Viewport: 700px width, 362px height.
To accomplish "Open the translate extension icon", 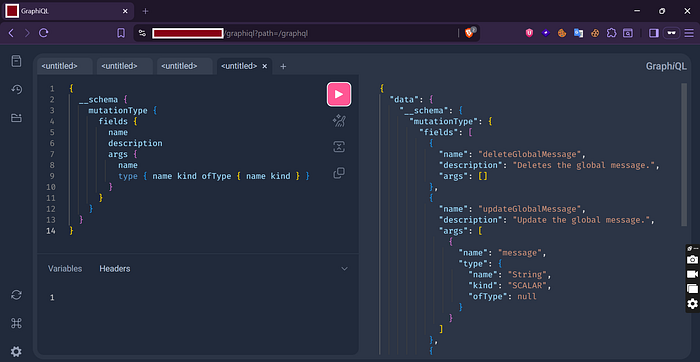I will pyautogui.click(x=579, y=33).
